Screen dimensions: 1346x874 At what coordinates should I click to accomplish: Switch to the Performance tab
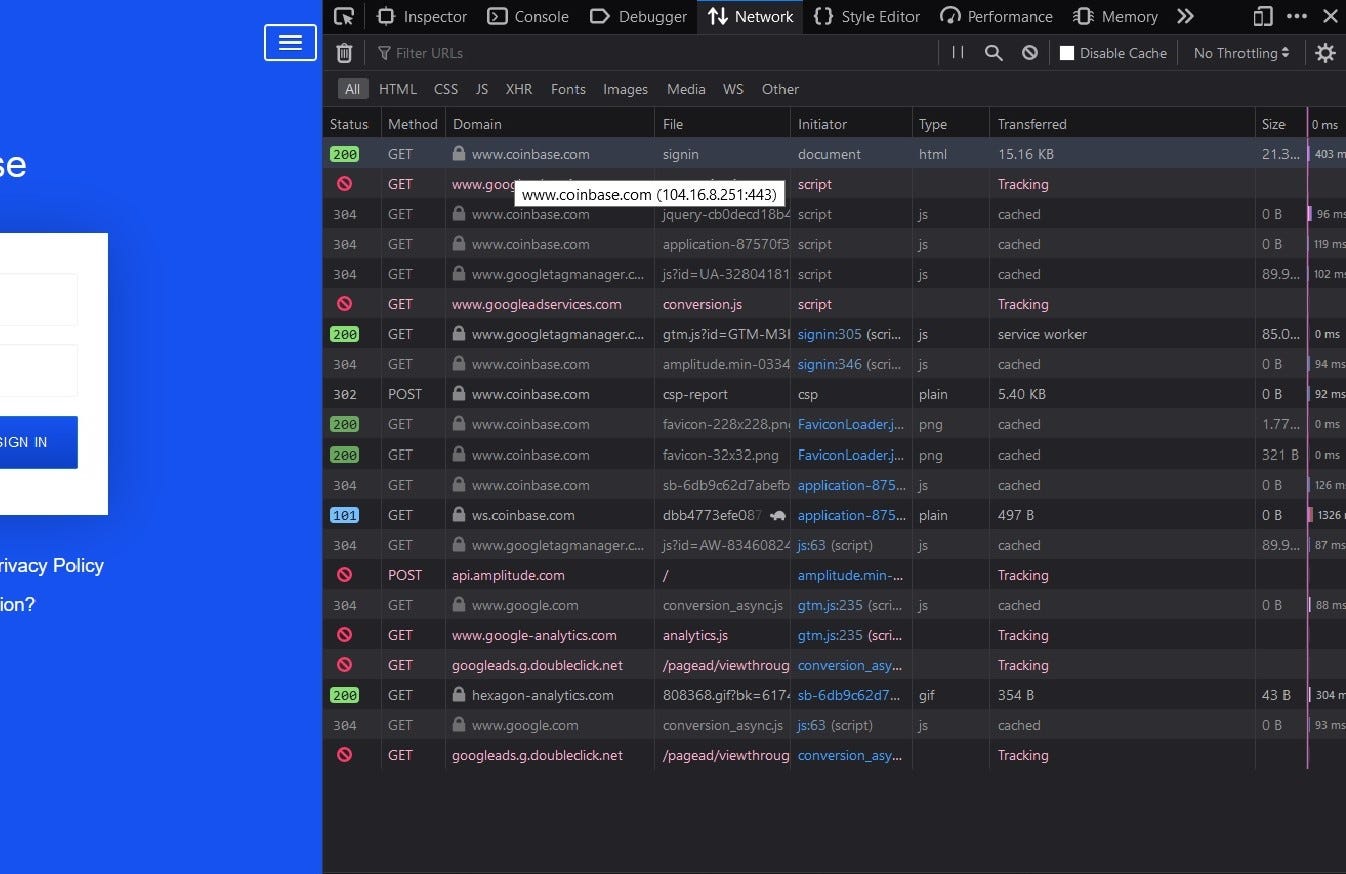pos(996,16)
